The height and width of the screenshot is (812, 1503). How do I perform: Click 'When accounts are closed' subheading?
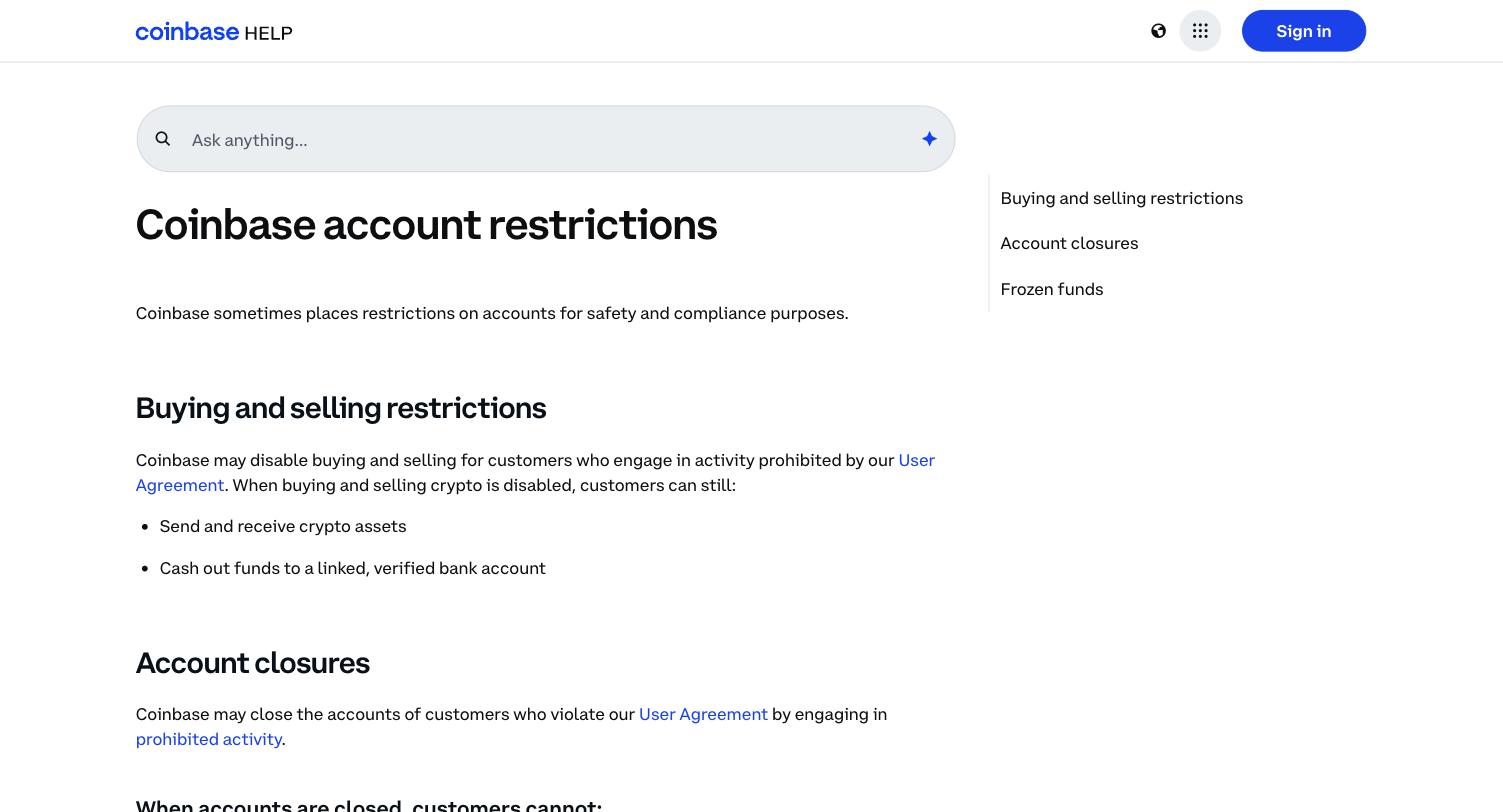point(369,805)
